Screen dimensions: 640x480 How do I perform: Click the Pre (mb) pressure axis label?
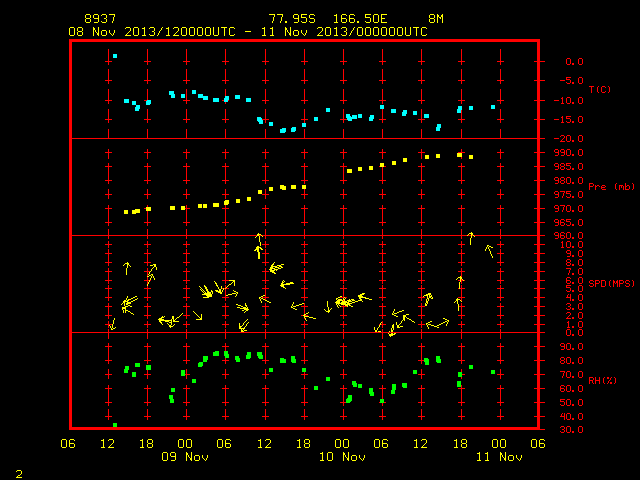[x=611, y=187]
